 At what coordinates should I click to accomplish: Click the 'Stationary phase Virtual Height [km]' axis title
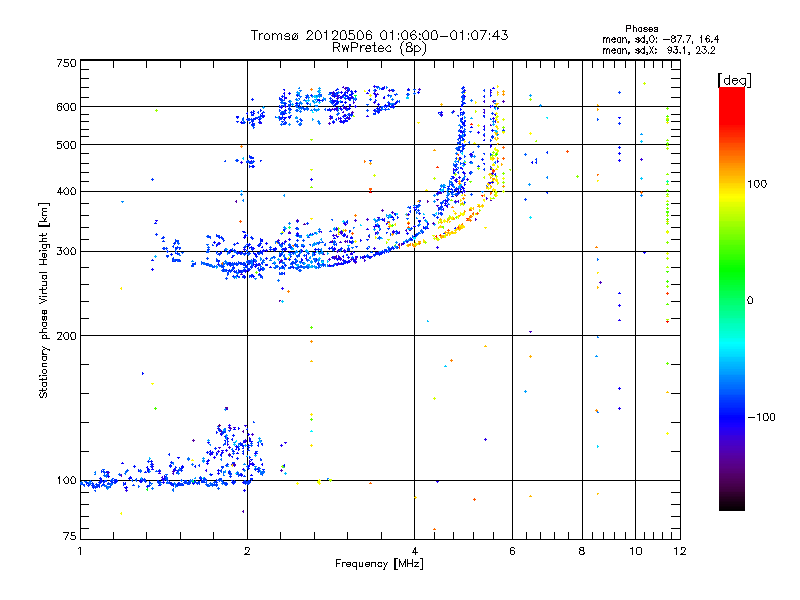pos(44,301)
